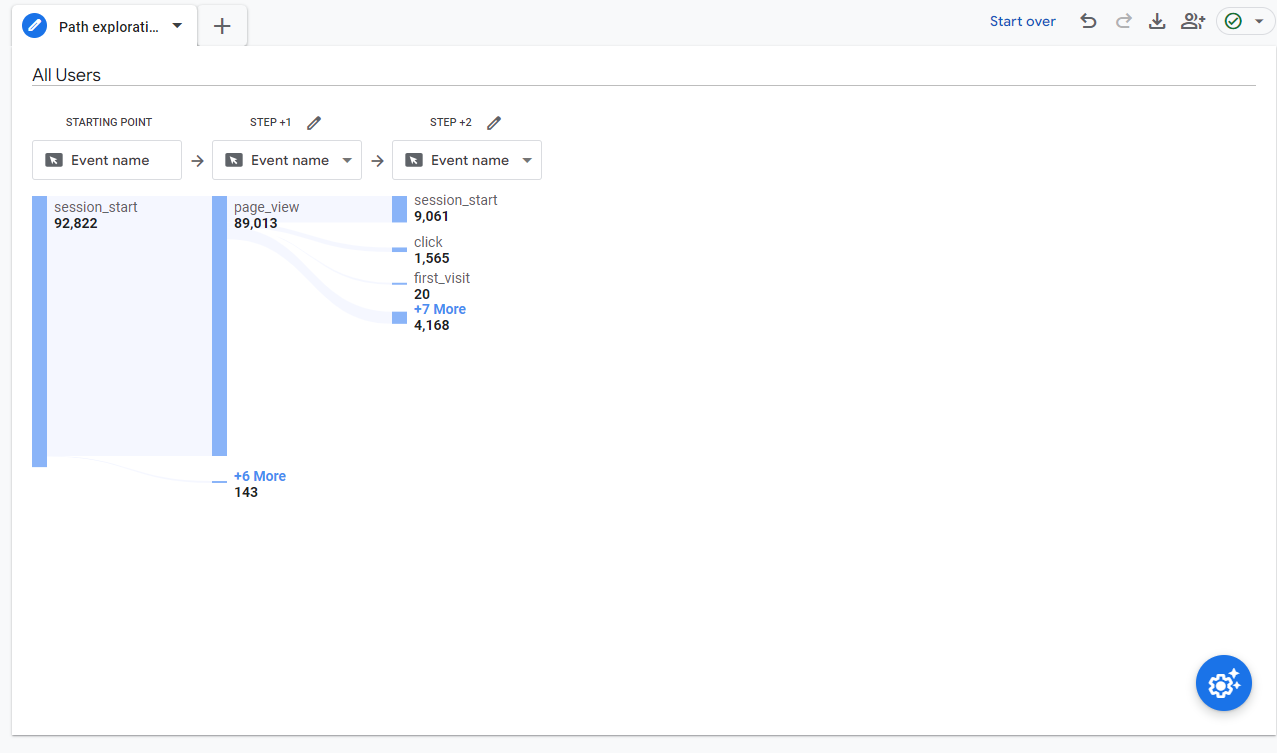The width and height of the screenshot is (1277, 753).
Task: Open Path exploration tab menu arrow
Action: tap(177, 26)
